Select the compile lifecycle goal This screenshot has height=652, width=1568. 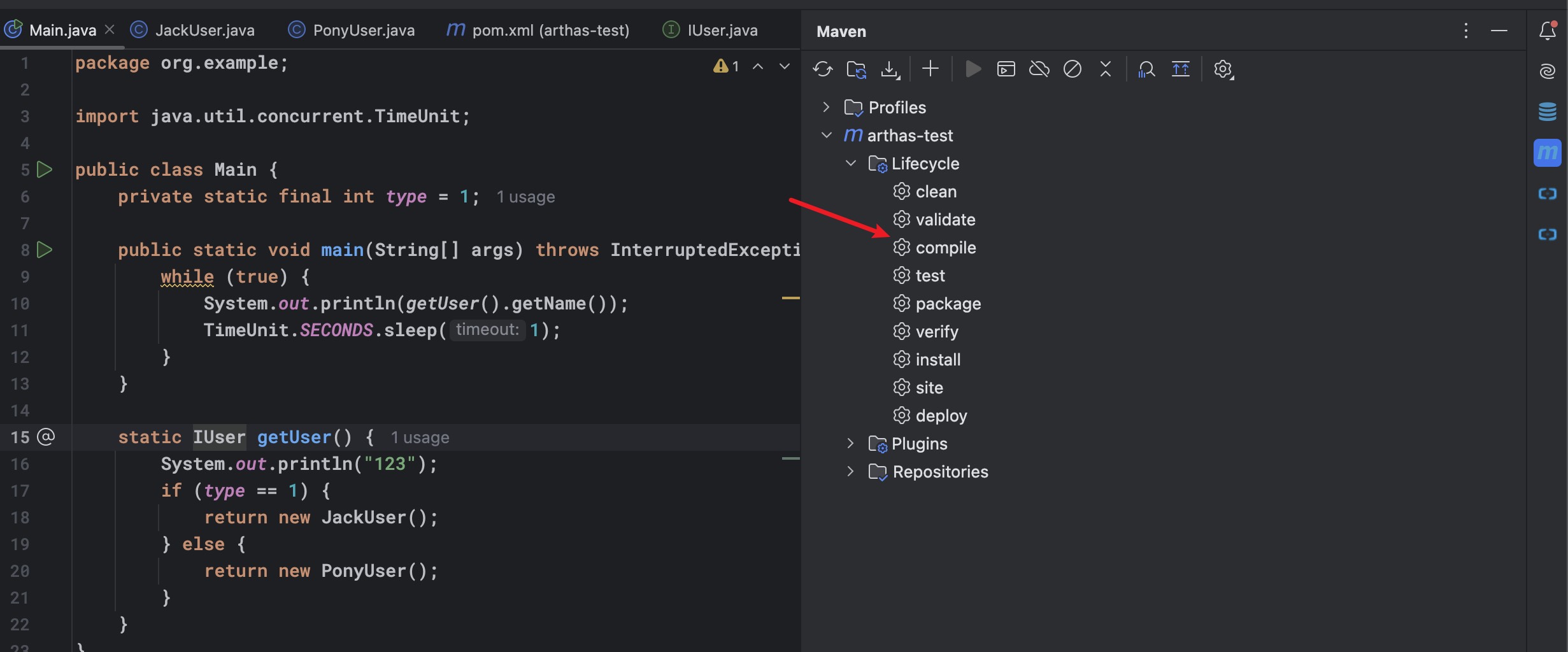(934, 247)
